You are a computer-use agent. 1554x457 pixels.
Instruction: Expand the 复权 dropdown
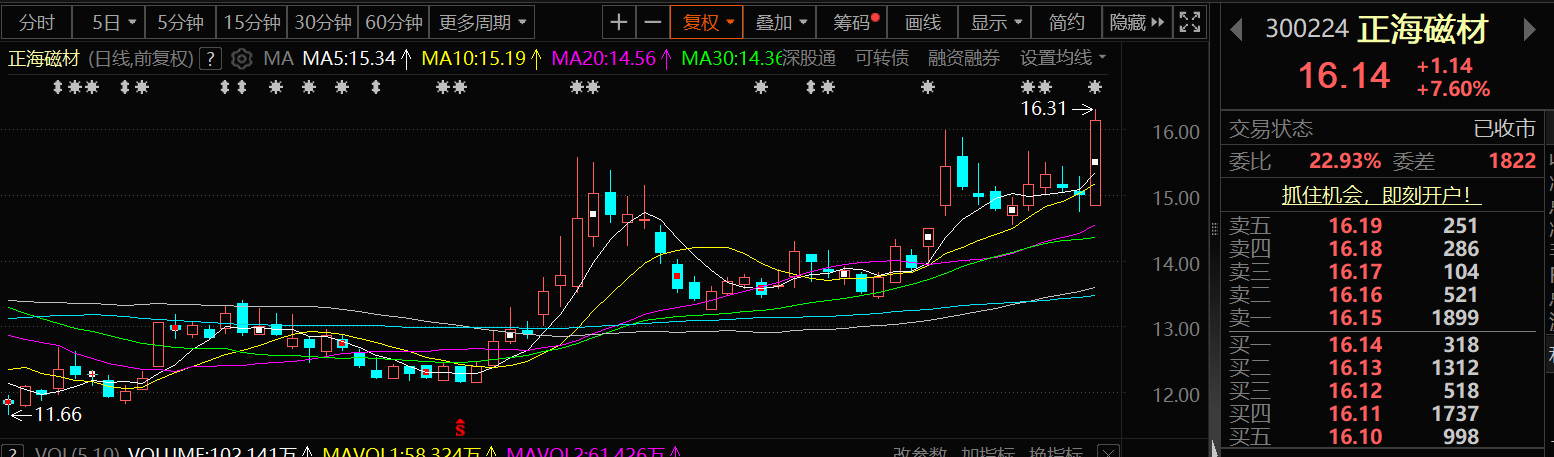tap(706, 21)
